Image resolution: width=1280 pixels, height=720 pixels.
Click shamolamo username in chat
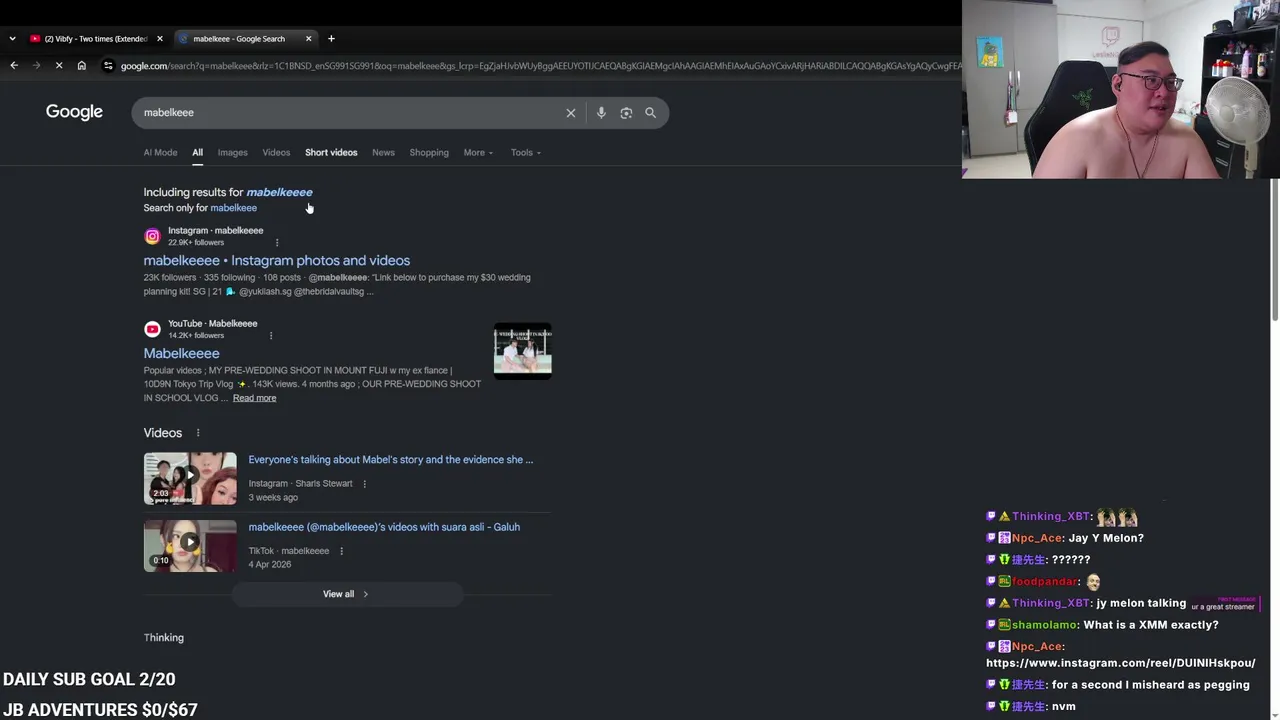tap(1044, 625)
